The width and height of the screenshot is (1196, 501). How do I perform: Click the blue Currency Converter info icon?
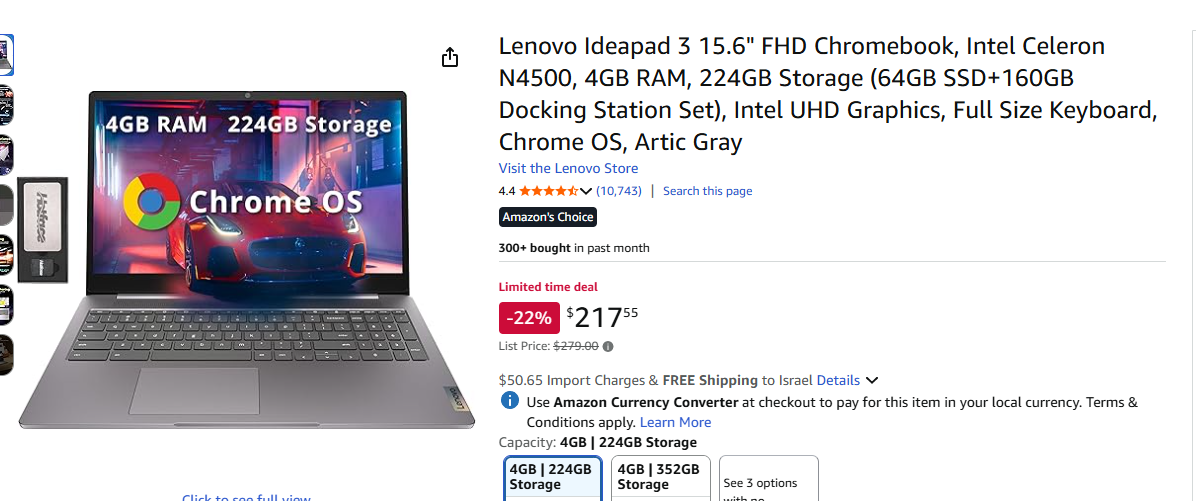tap(510, 402)
